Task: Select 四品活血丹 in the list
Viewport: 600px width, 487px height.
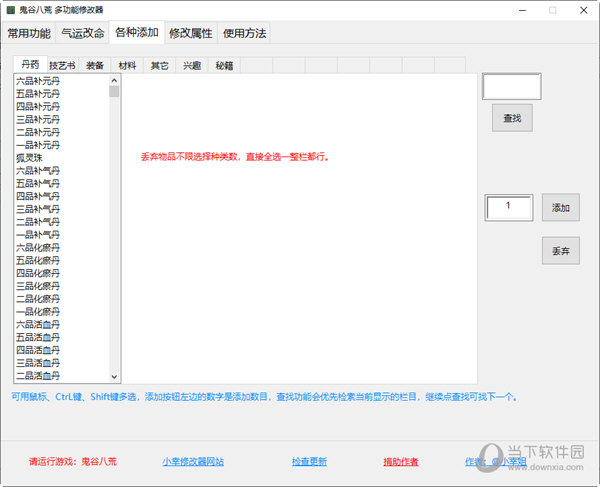Action: point(38,350)
